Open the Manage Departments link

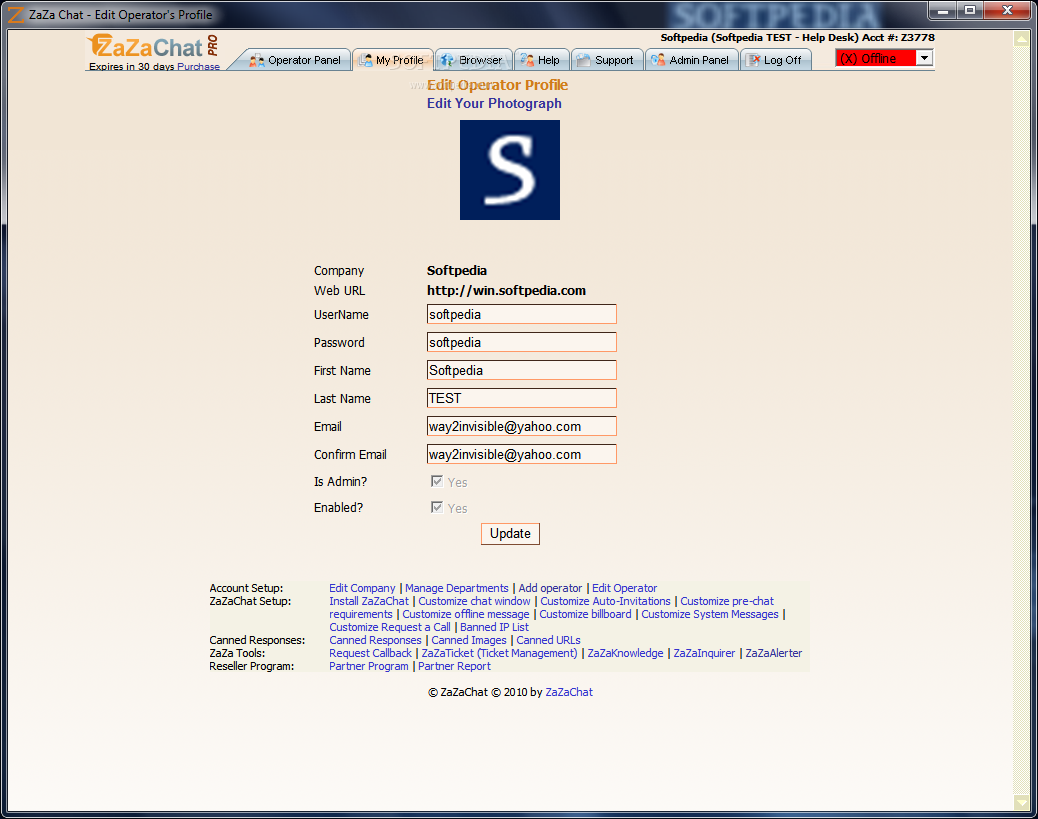[x=457, y=588]
